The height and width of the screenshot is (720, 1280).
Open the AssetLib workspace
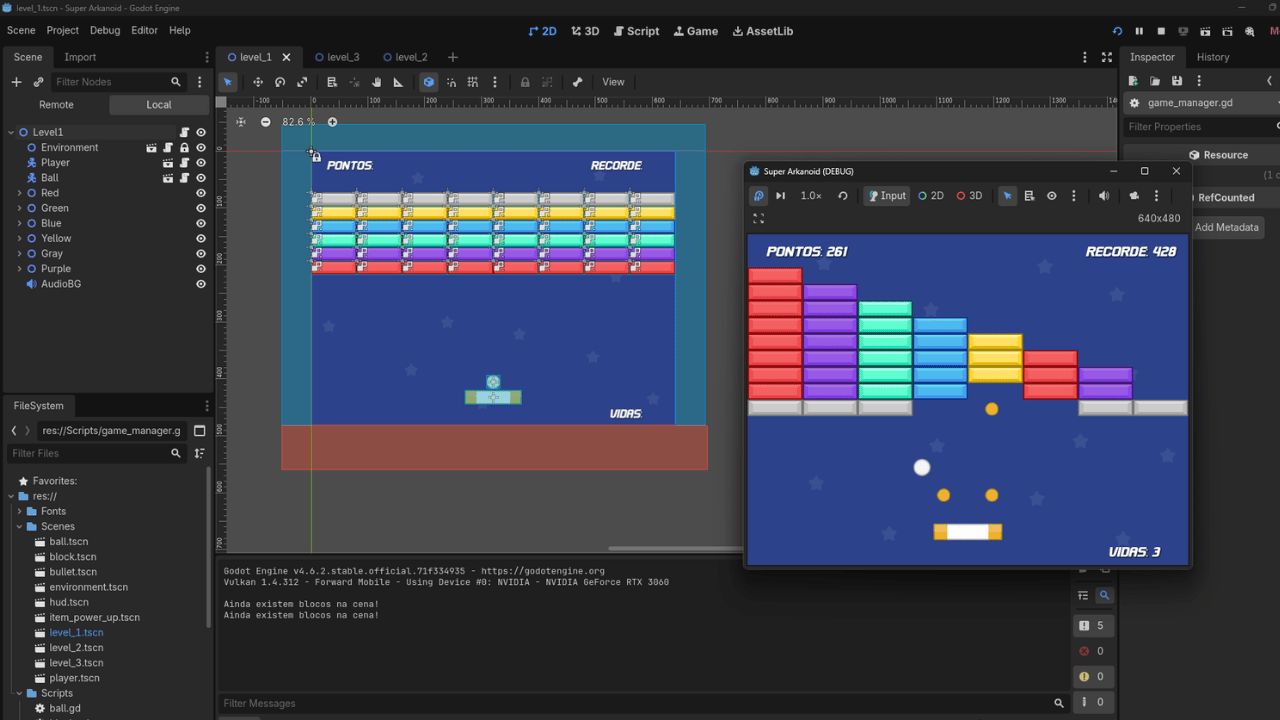click(x=763, y=31)
